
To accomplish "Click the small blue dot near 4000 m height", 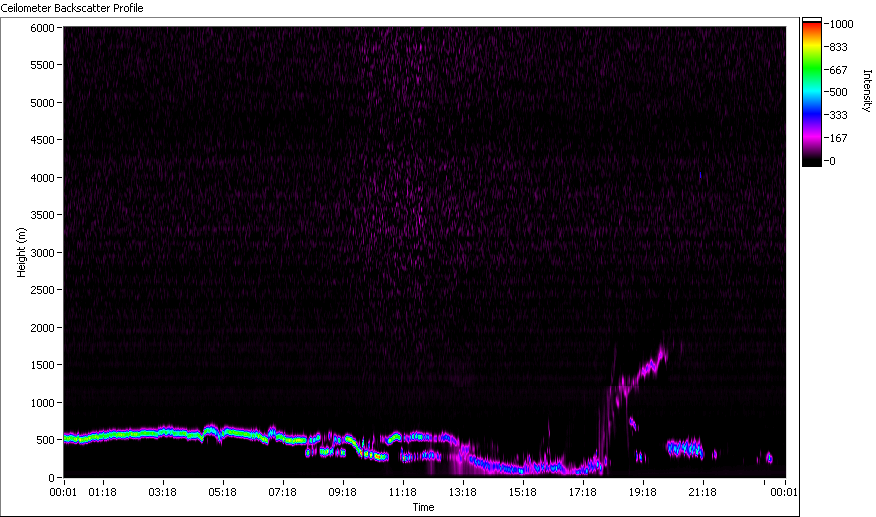I will pos(700,176).
